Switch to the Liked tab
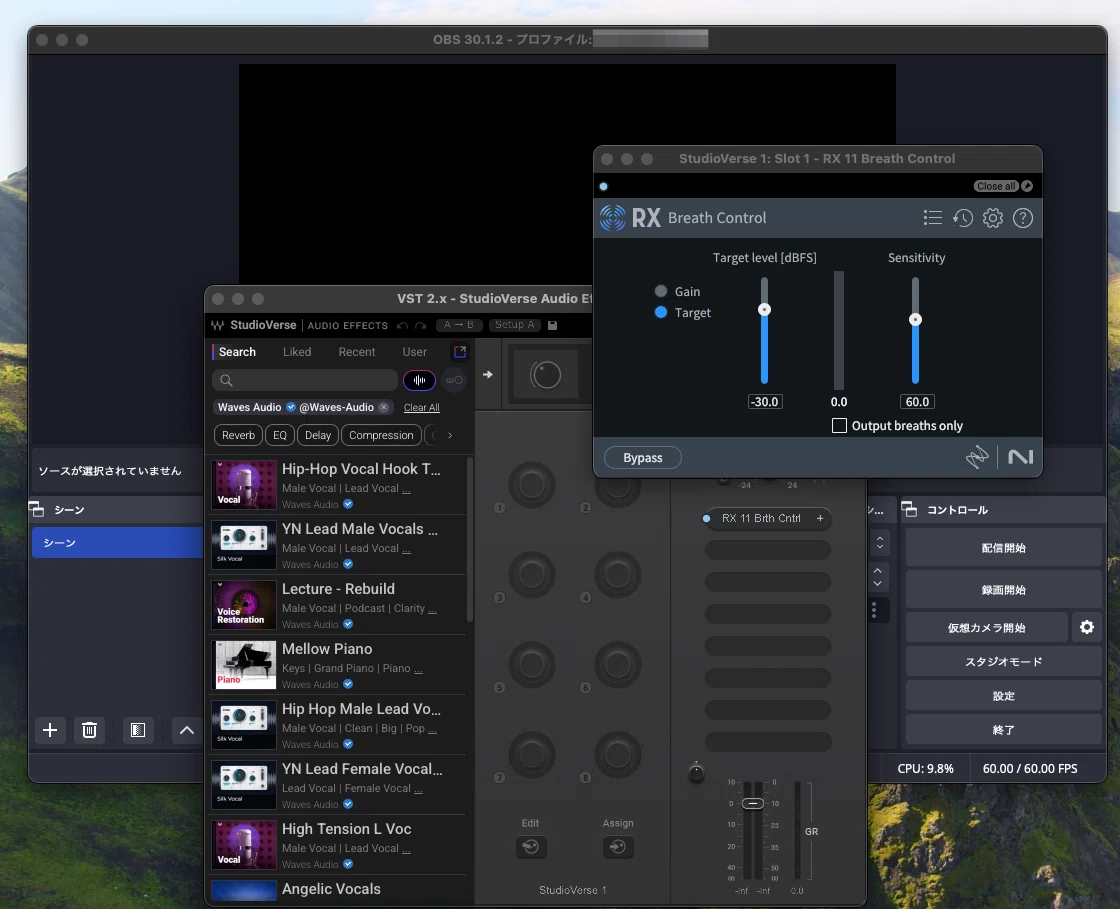This screenshot has height=909, width=1120. (x=296, y=352)
